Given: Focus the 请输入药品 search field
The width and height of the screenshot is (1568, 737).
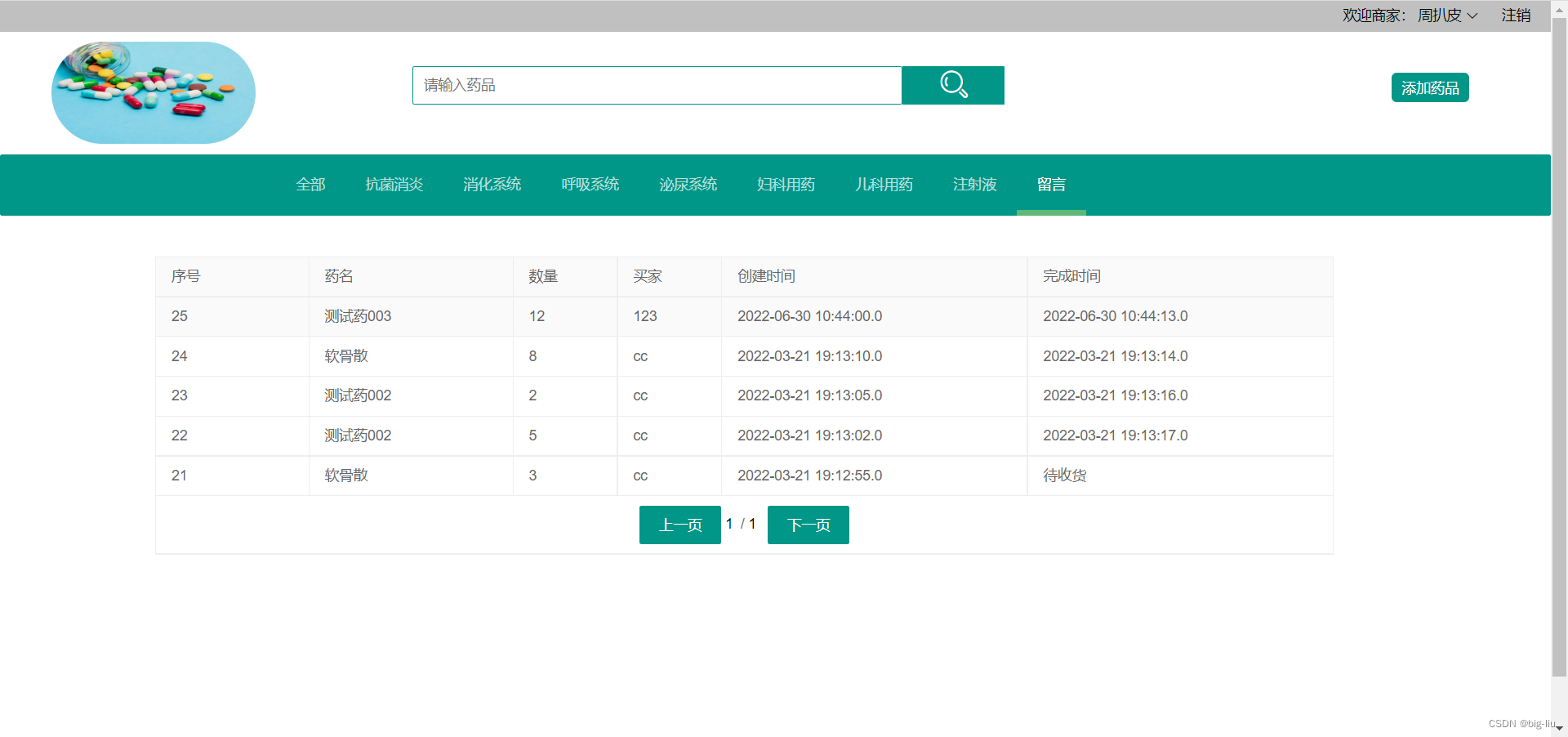Looking at the screenshot, I should 657,85.
